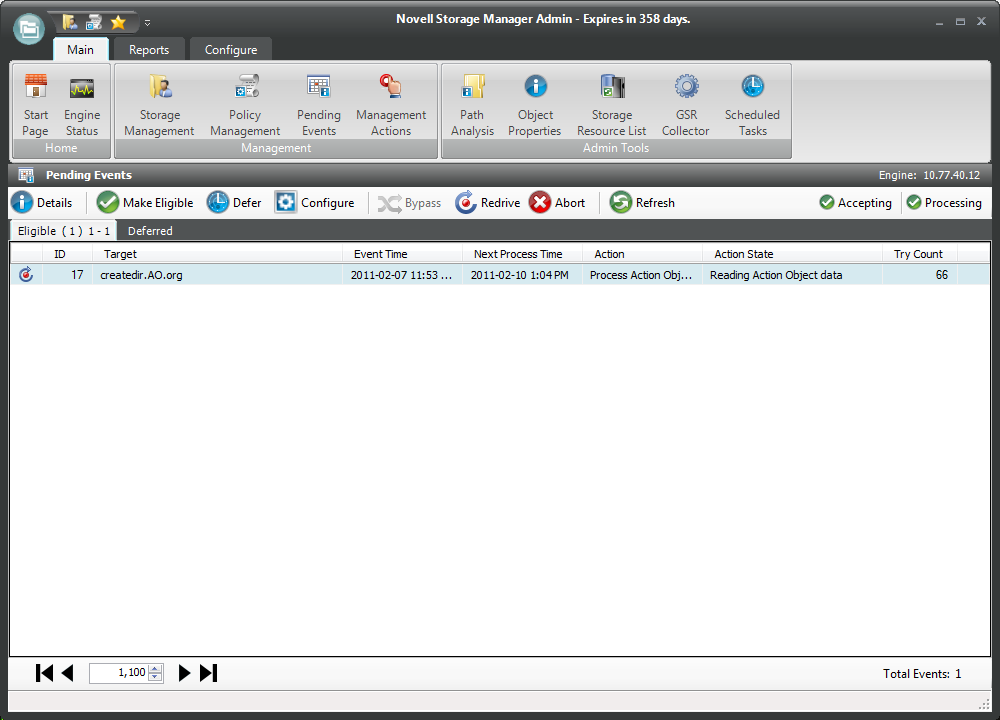
Task: Go to next page of events
Action: coord(184,673)
